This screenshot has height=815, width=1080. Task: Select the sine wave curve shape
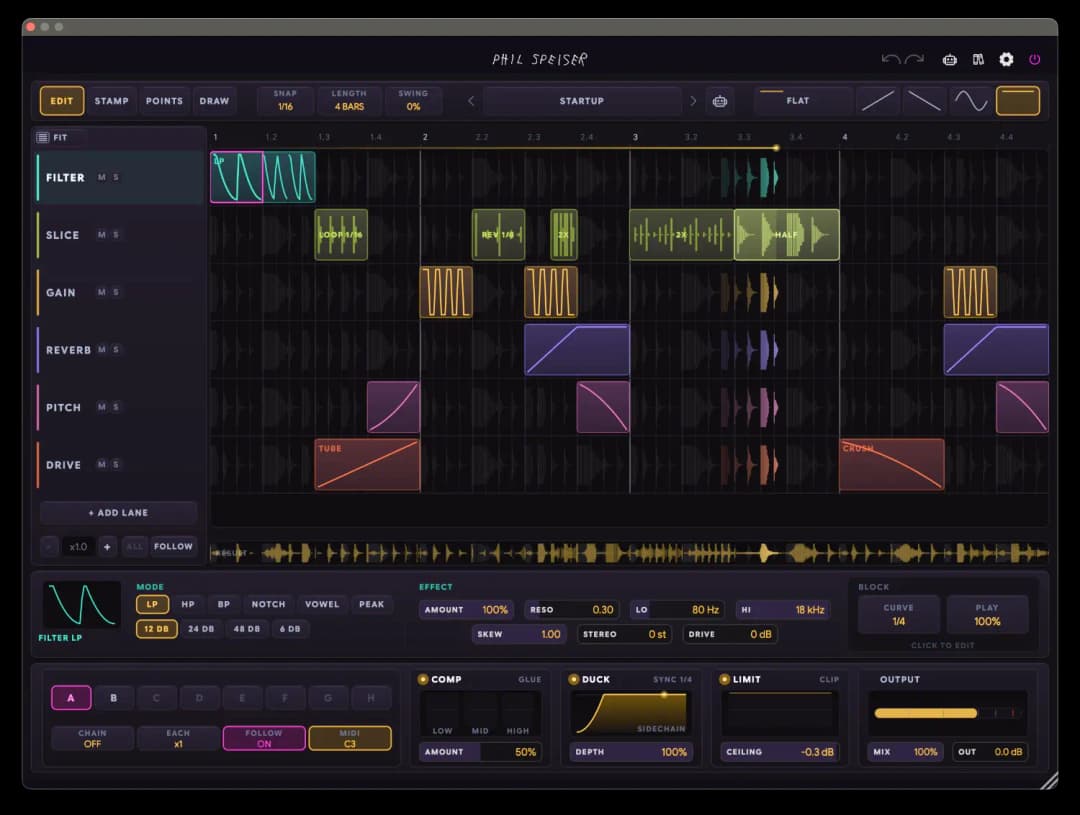click(x=970, y=101)
